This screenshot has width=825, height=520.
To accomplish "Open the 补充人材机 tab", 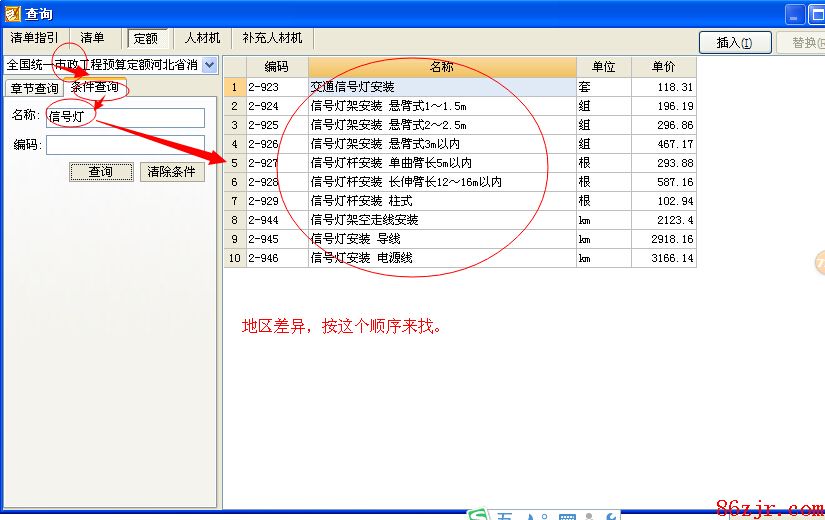I will click(272, 38).
